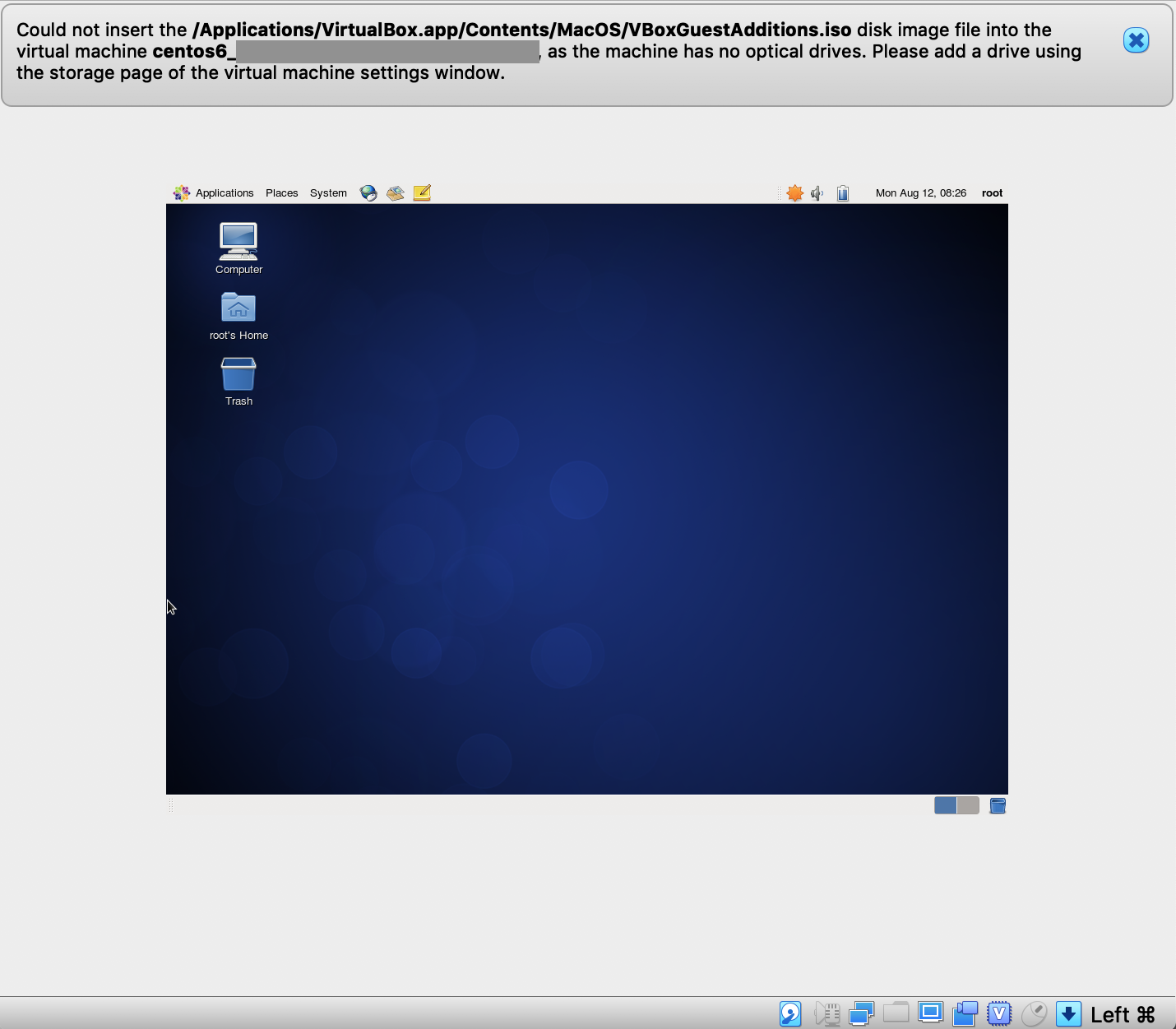Click the root user menu
The height and width of the screenshot is (1029, 1176).
(992, 193)
